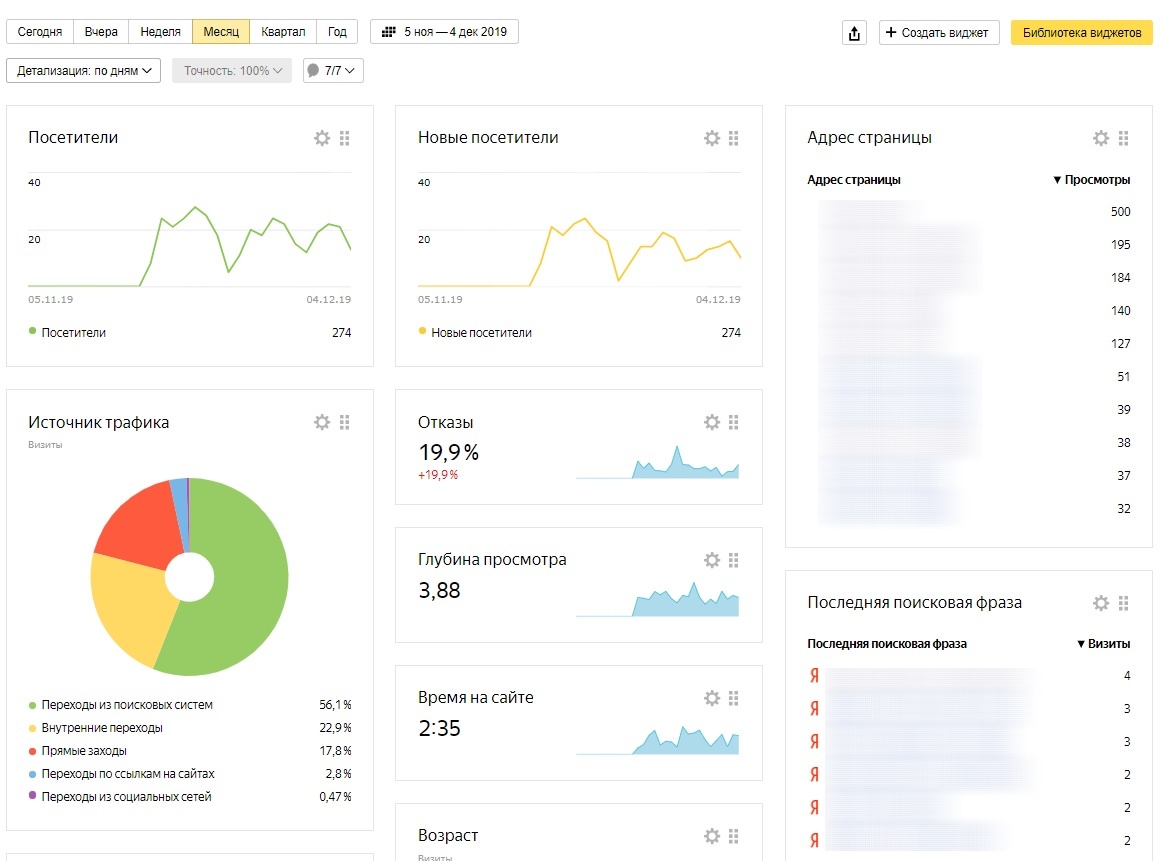The image size is (1165, 861).
Task: Click the 3,88 view depth value
Action: [x=439, y=590]
